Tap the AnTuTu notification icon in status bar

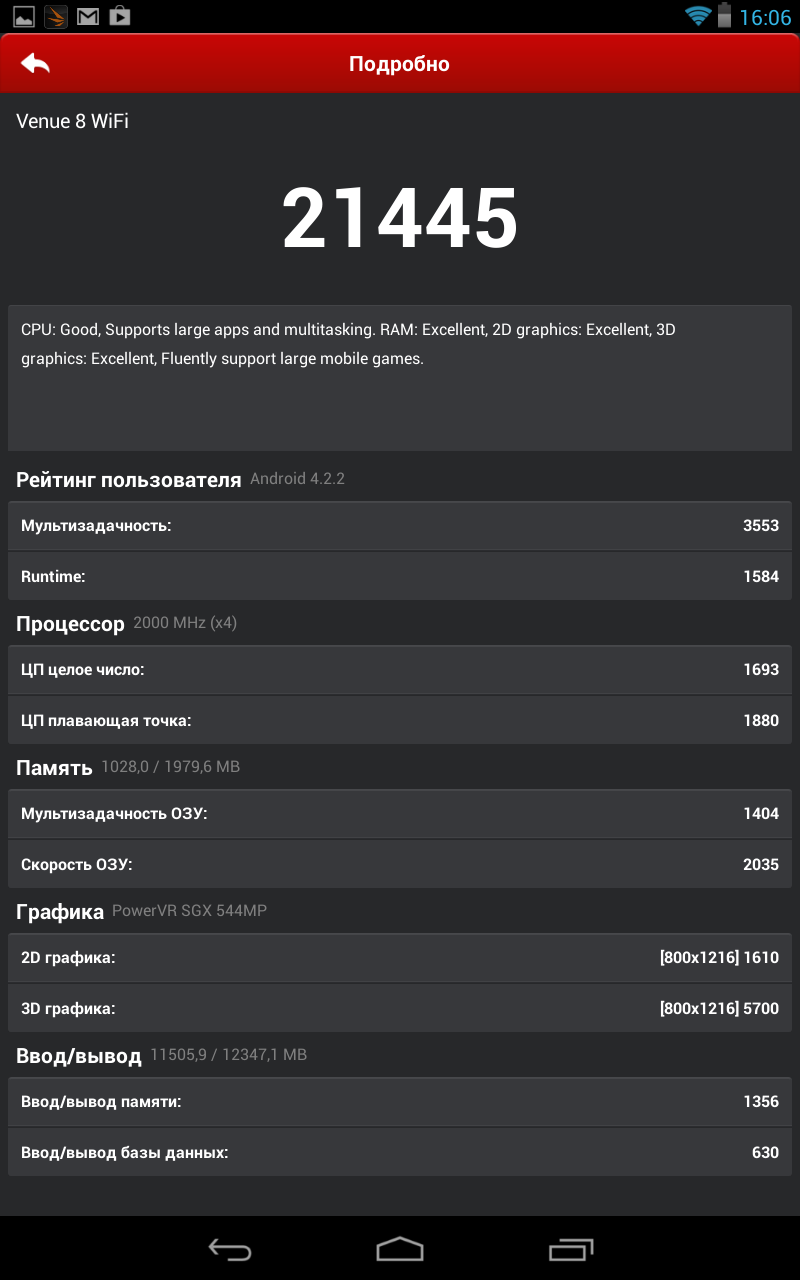pos(56,16)
